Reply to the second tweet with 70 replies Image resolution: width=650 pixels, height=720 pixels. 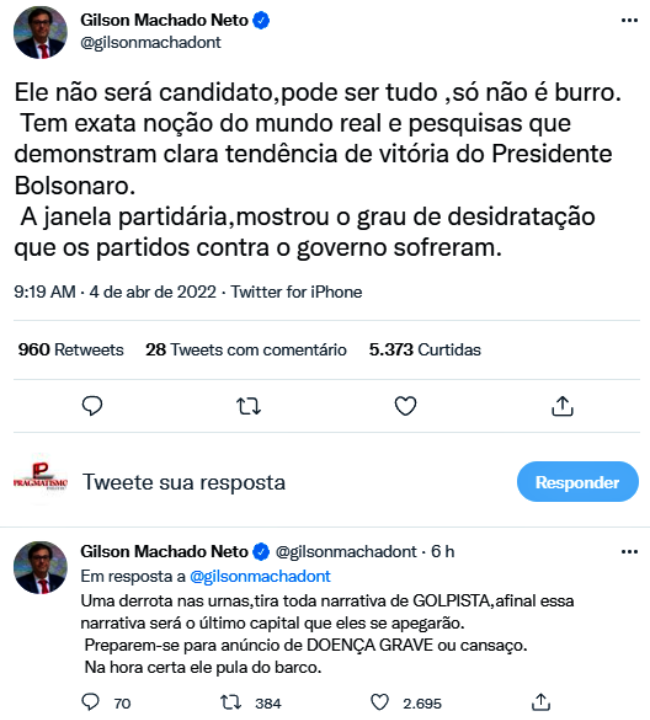coord(92,702)
